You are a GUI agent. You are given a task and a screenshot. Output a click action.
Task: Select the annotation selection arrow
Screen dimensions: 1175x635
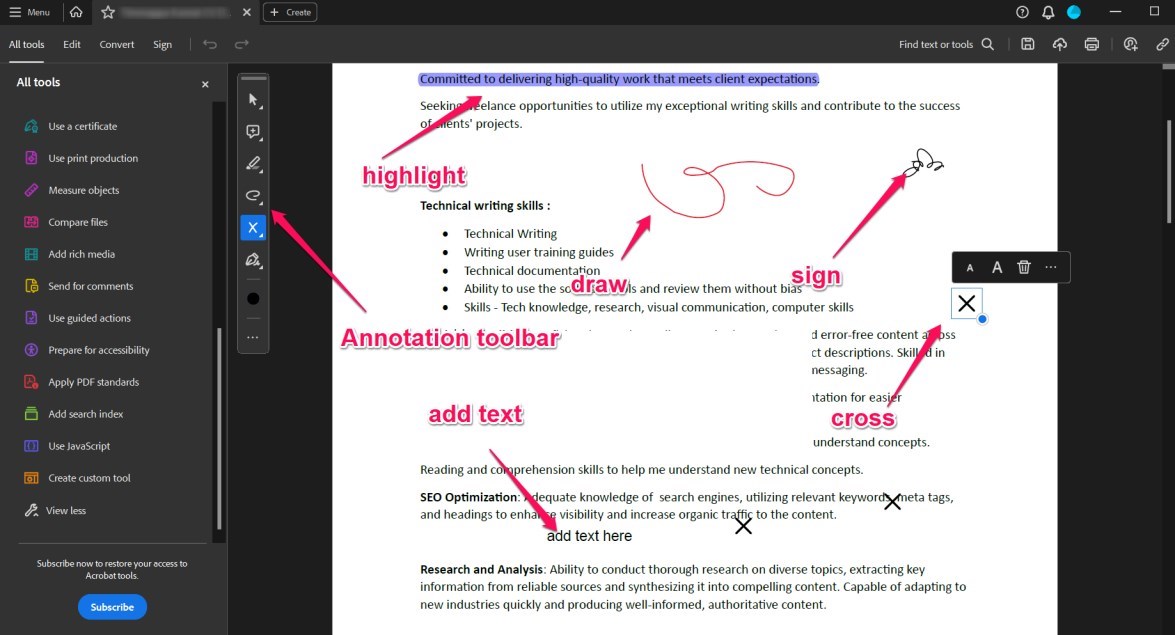[x=253, y=99]
